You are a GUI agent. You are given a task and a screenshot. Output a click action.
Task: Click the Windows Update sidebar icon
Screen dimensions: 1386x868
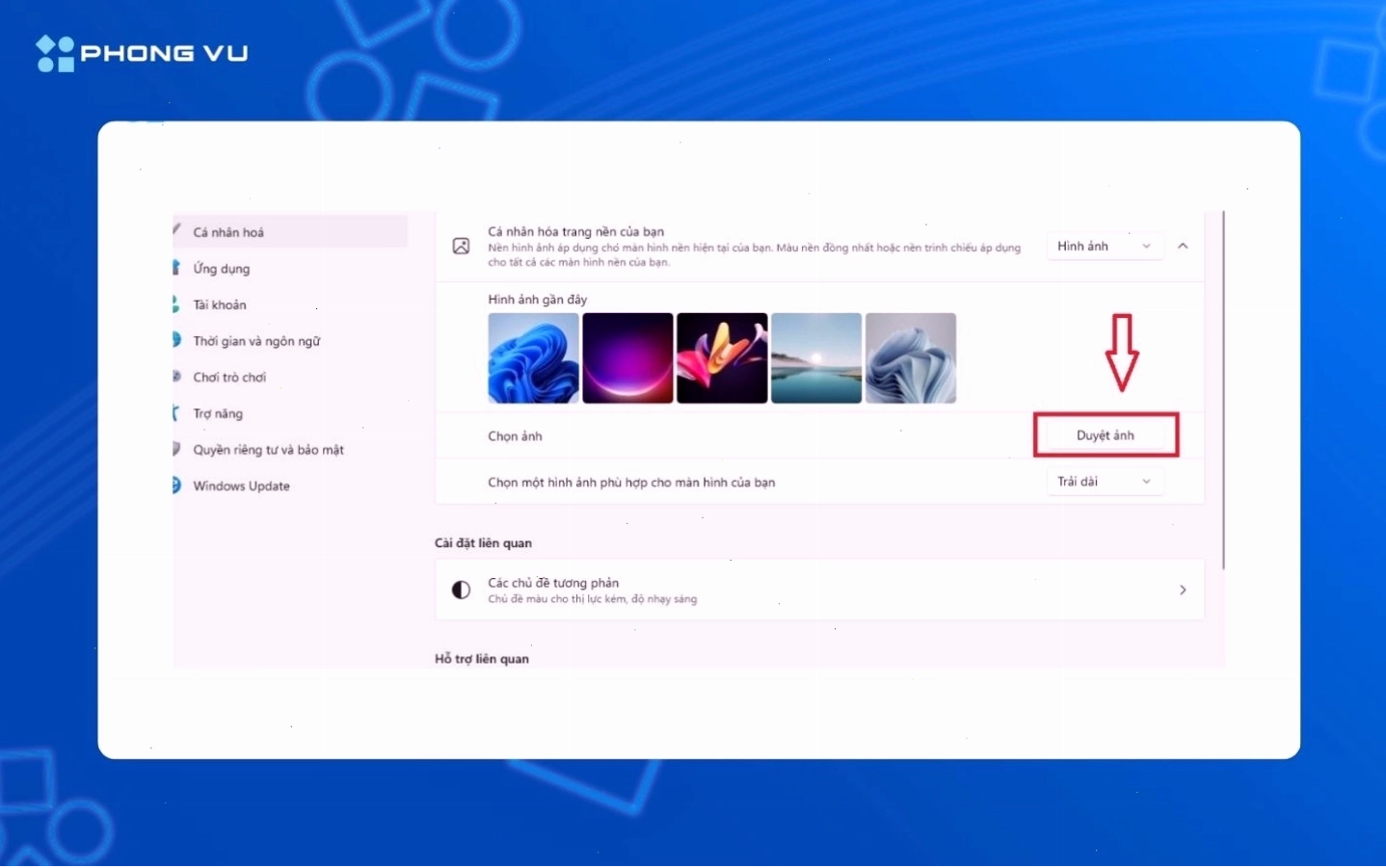tap(176, 486)
